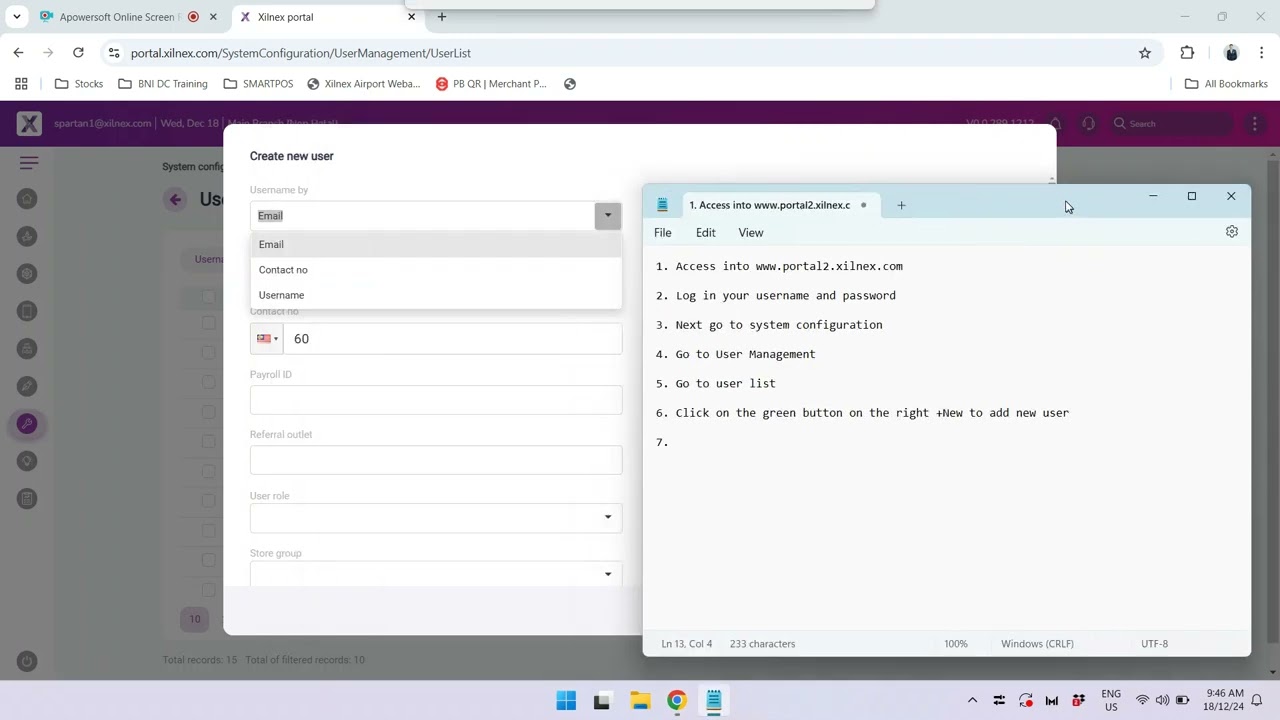Open the Chrome profile avatar
Screen dimensions: 1280x720
1231,53
